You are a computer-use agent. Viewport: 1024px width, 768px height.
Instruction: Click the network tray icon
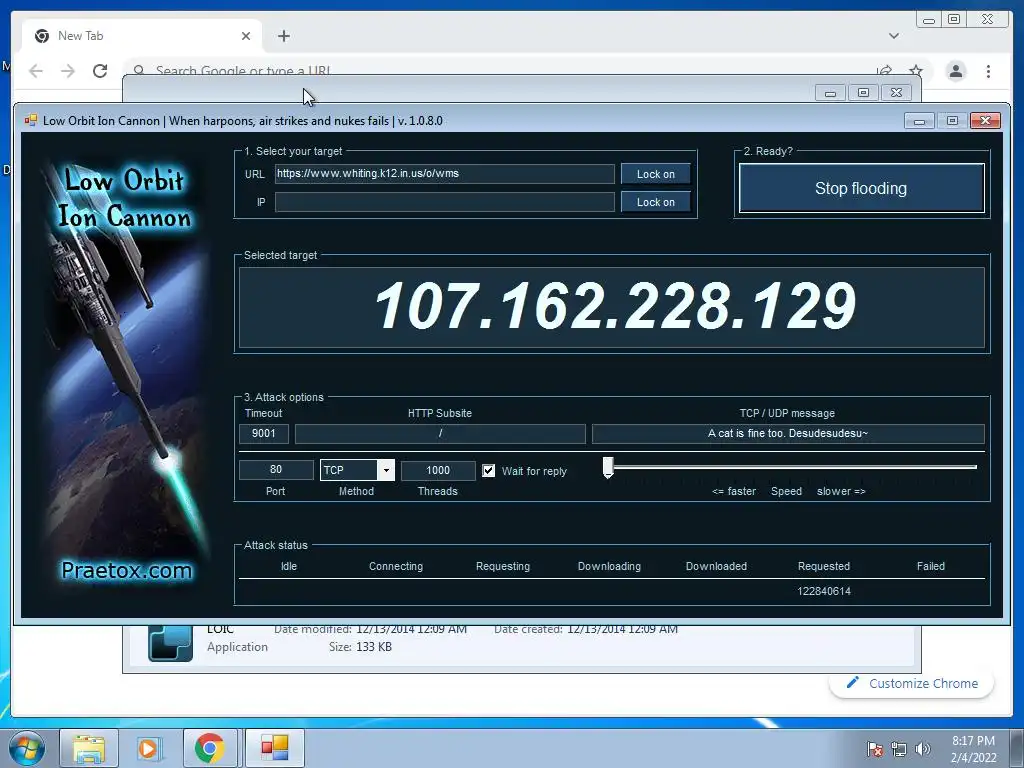899,749
